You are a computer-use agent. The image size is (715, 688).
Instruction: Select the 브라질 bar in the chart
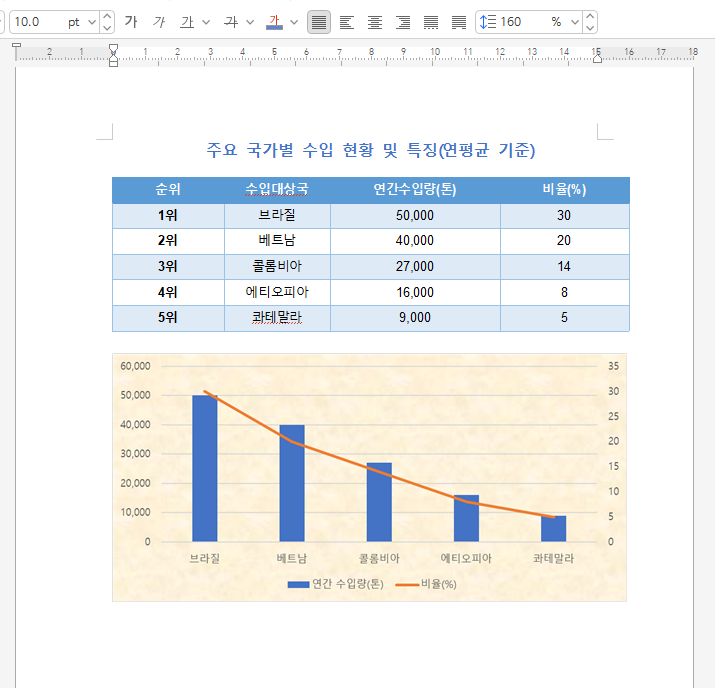[x=205, y=469]
